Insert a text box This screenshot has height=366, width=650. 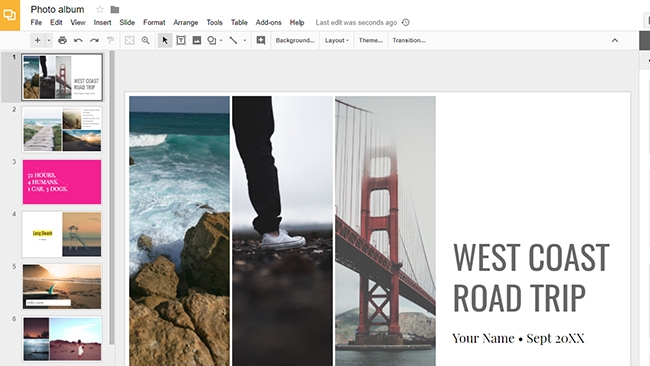point(181,40)
